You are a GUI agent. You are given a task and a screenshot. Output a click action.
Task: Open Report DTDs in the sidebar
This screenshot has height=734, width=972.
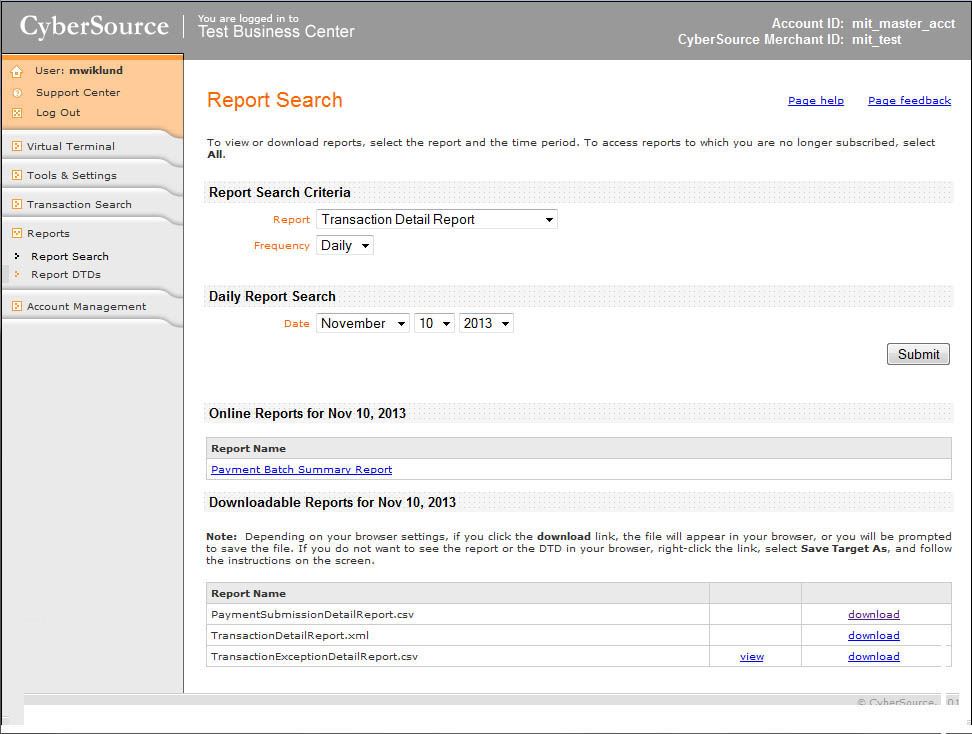[65, 274]
